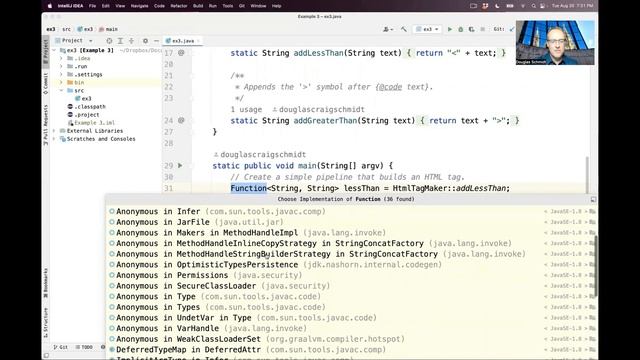Open the TODO tool window at bottom
The height and width of the screenshot is (360, 640).
pos(84,347)
